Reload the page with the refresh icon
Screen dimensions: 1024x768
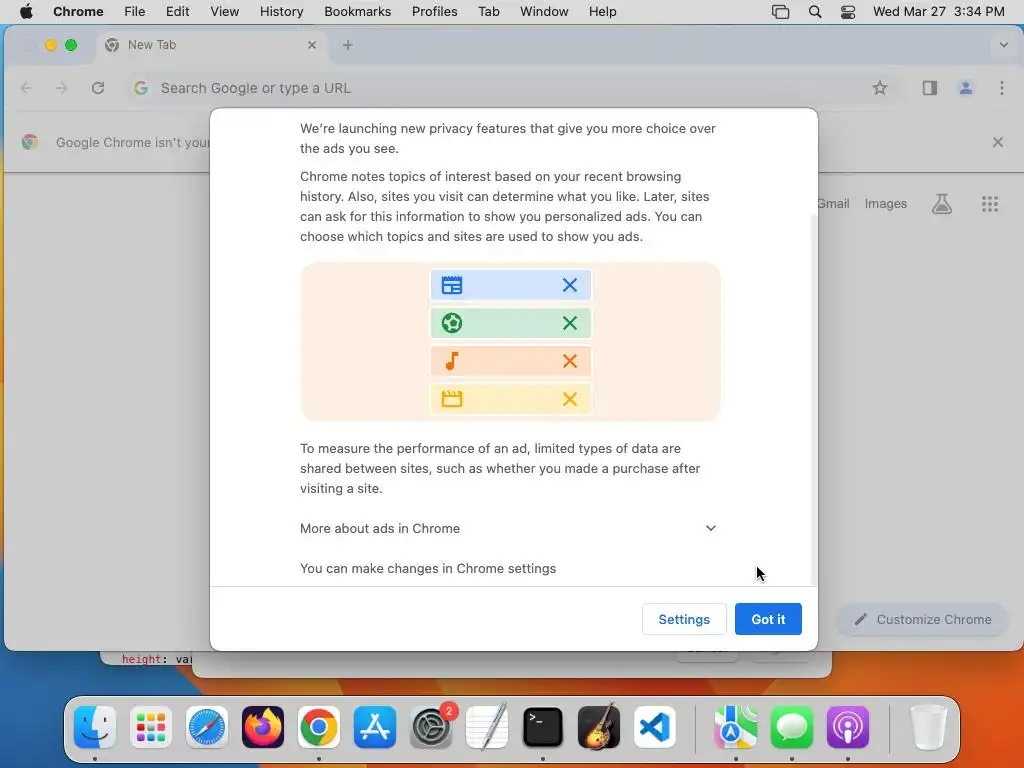(x=98, y=88)
